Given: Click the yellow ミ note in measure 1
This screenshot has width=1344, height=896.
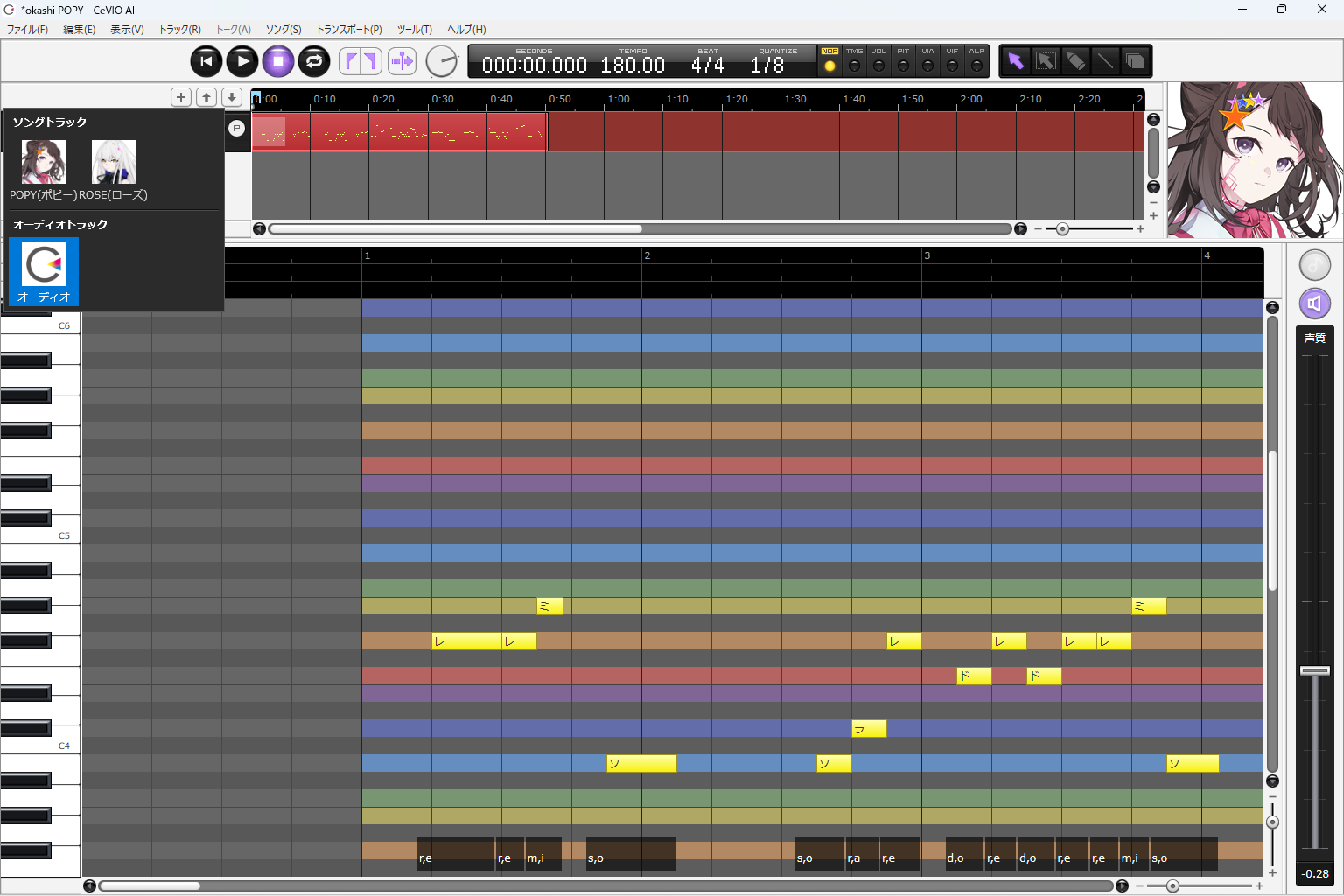Looking at the screenshot, I should coord(549,605).
